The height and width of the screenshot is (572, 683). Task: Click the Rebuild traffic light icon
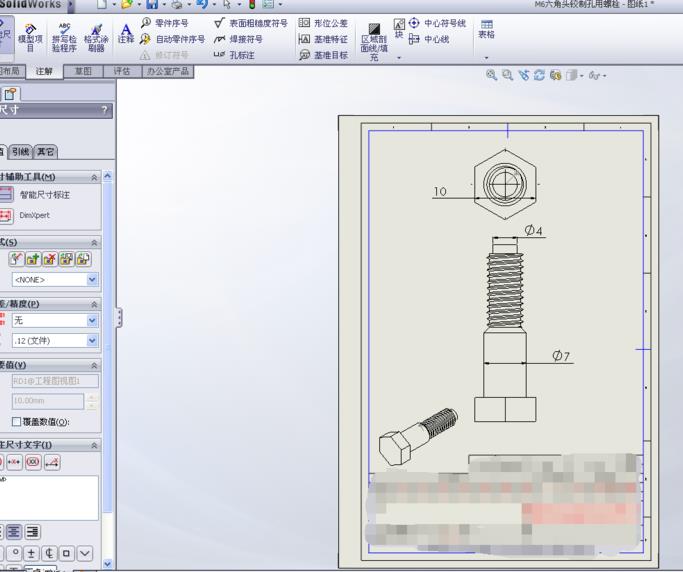(x=252, y=4)
